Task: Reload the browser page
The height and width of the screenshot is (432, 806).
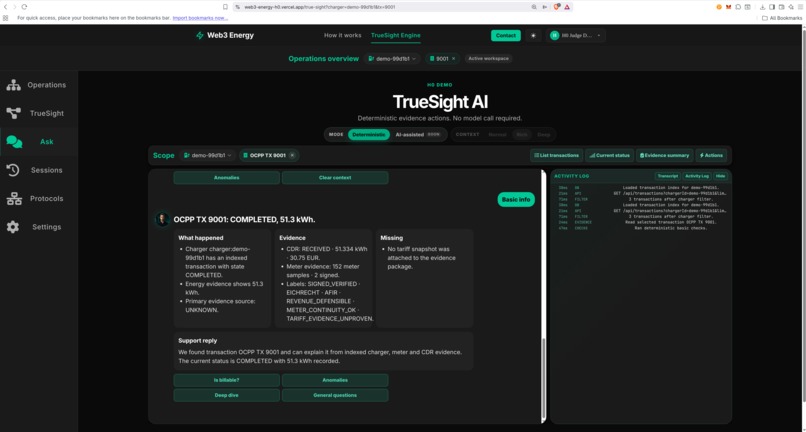Action: (24, 7)
